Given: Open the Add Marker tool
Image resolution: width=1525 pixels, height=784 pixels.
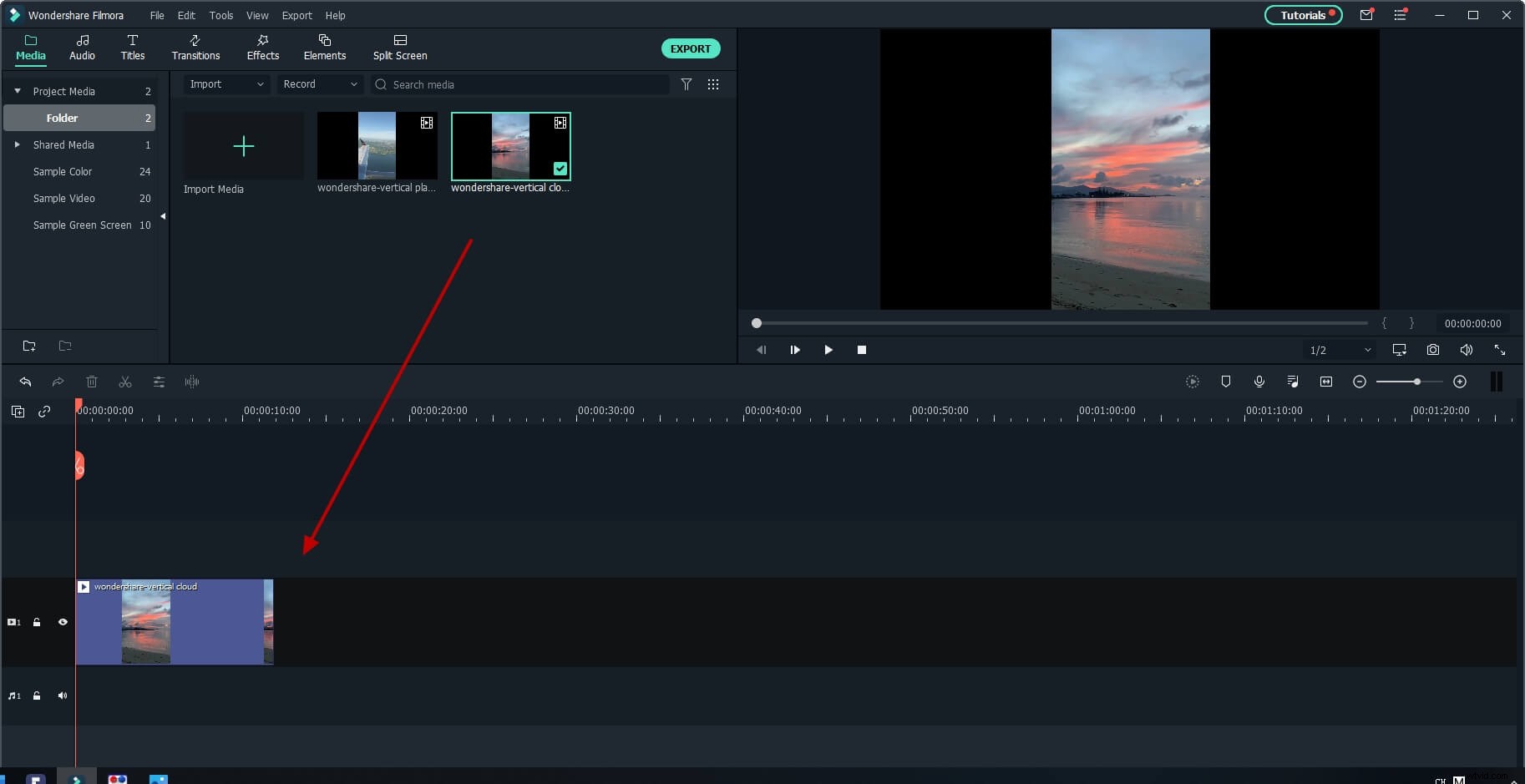Looking at the screenshot, I should pyautogui.click(x=1226, y=382).
